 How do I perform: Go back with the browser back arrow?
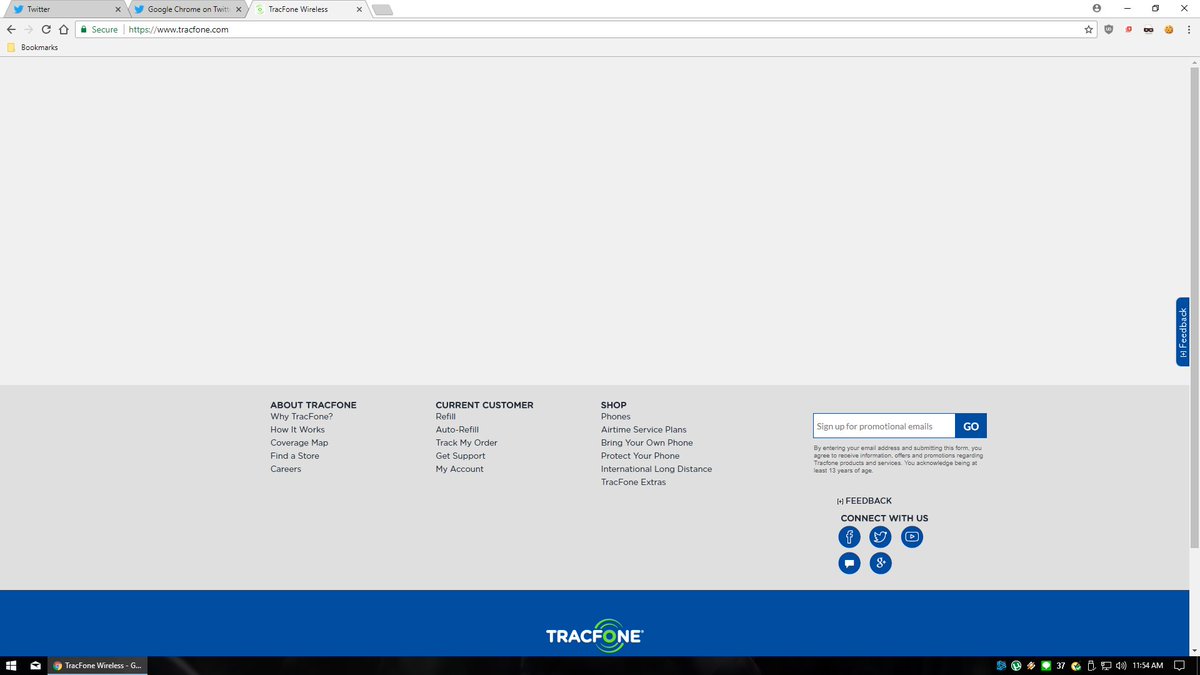pos(11,30)
